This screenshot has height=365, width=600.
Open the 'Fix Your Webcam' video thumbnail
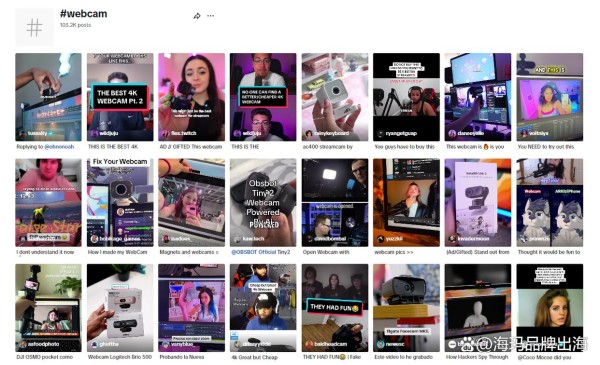(120, 202)
